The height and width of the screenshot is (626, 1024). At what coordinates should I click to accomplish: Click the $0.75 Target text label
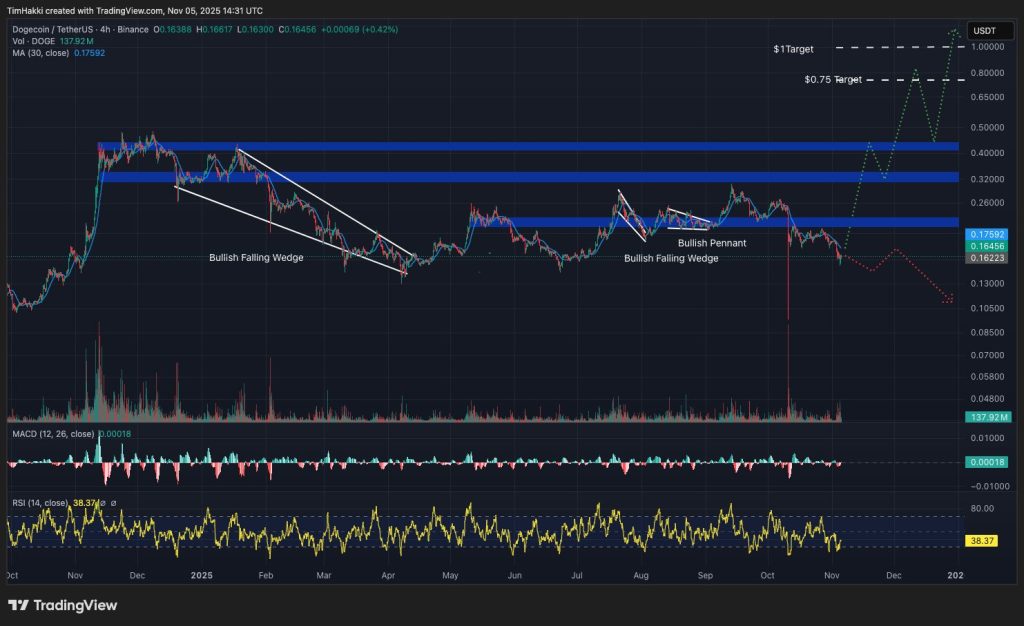(832, 80)
